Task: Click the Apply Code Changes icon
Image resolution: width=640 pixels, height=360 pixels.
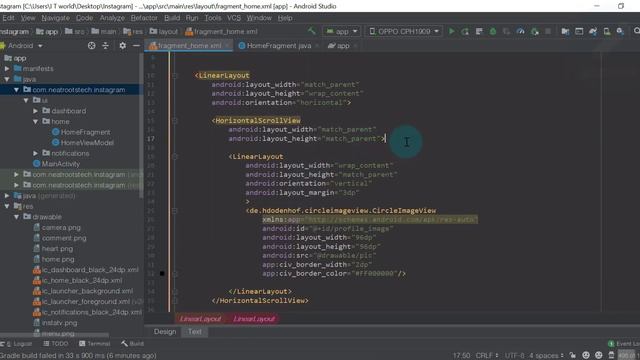Action: pos(479,31)
